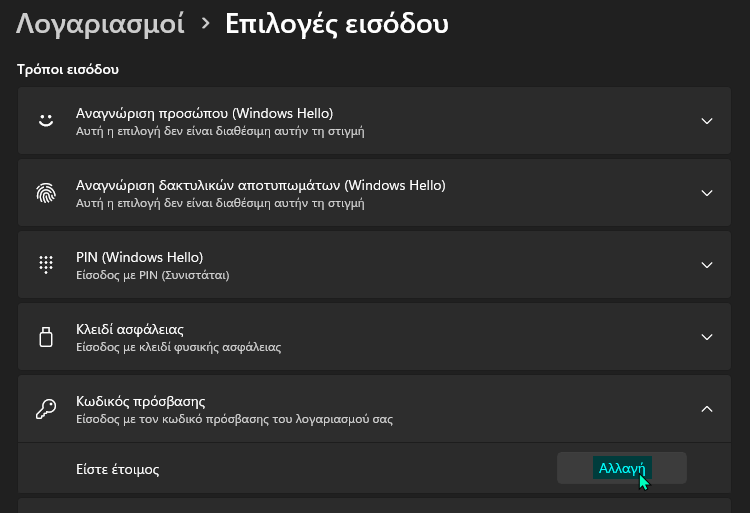Click the Είστε έτοιμος status text
This screenshot has width=750, height=513.
(118, 469)
